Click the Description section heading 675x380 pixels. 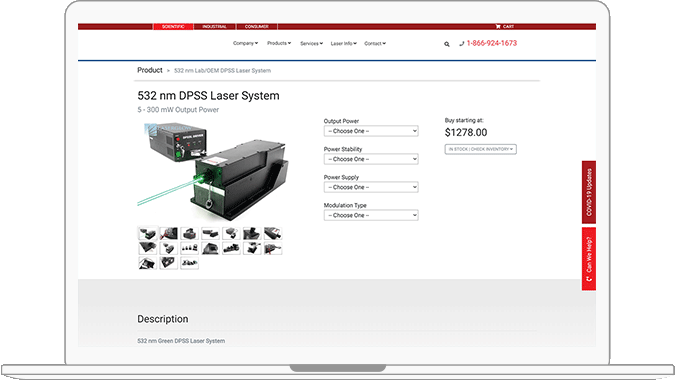tap(163, 319)
